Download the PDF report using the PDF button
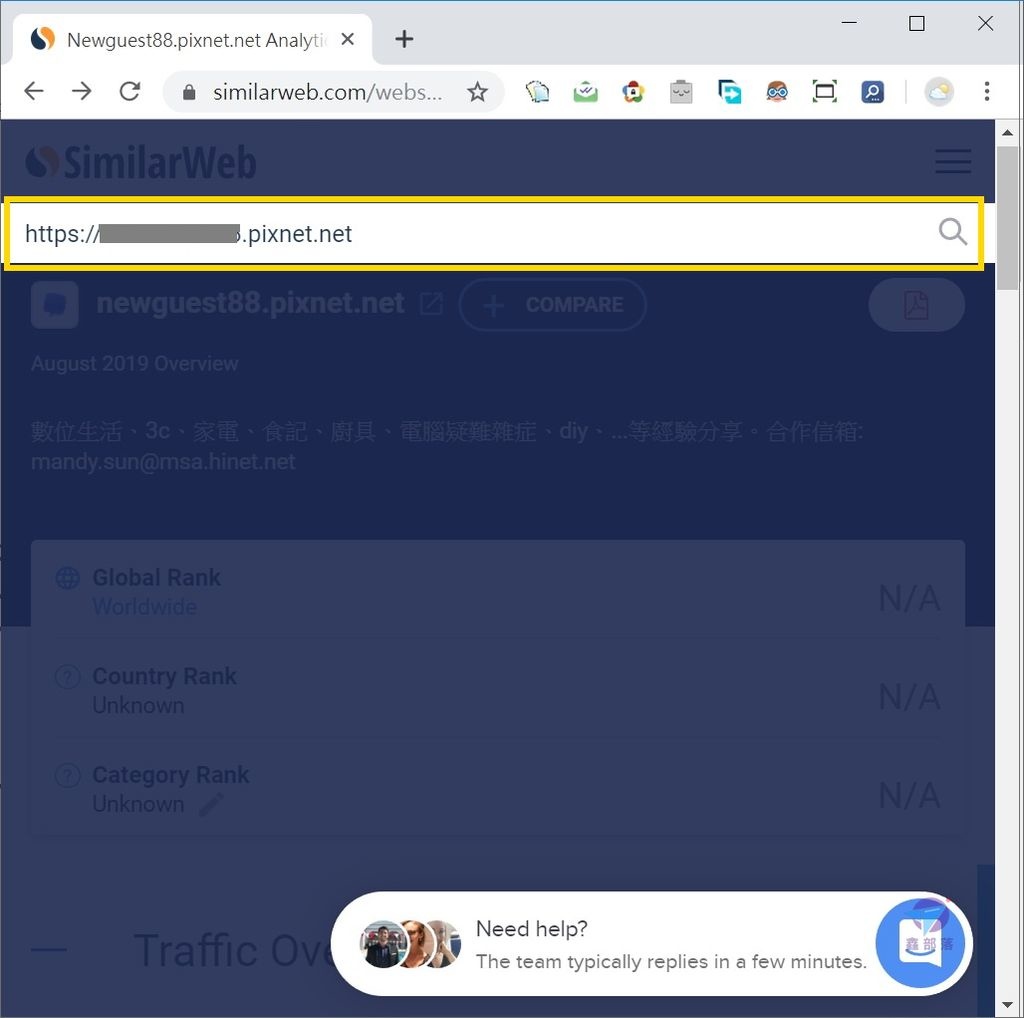Screen dimensions: 1024x1018 916,305
